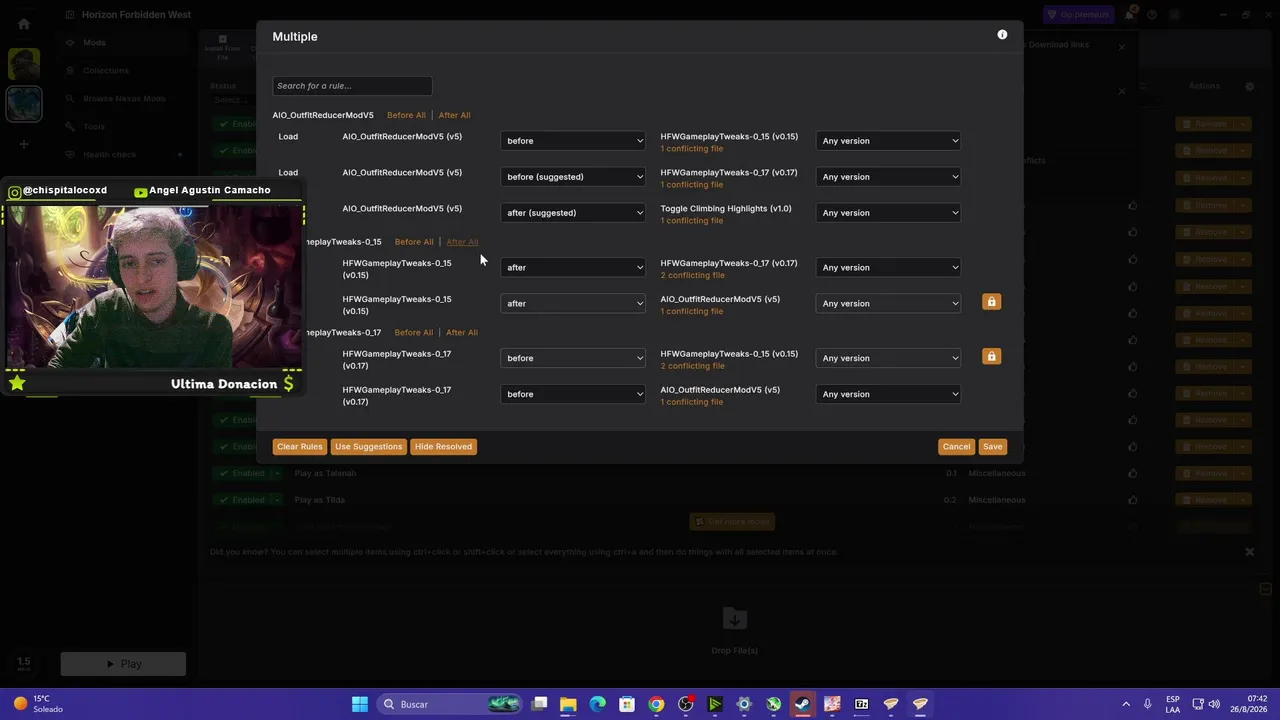Open 'Any version' dropdown in Toggle Climbing Highlights row
The height and width of the screenshot is (720, 1280).
[889, 213]
